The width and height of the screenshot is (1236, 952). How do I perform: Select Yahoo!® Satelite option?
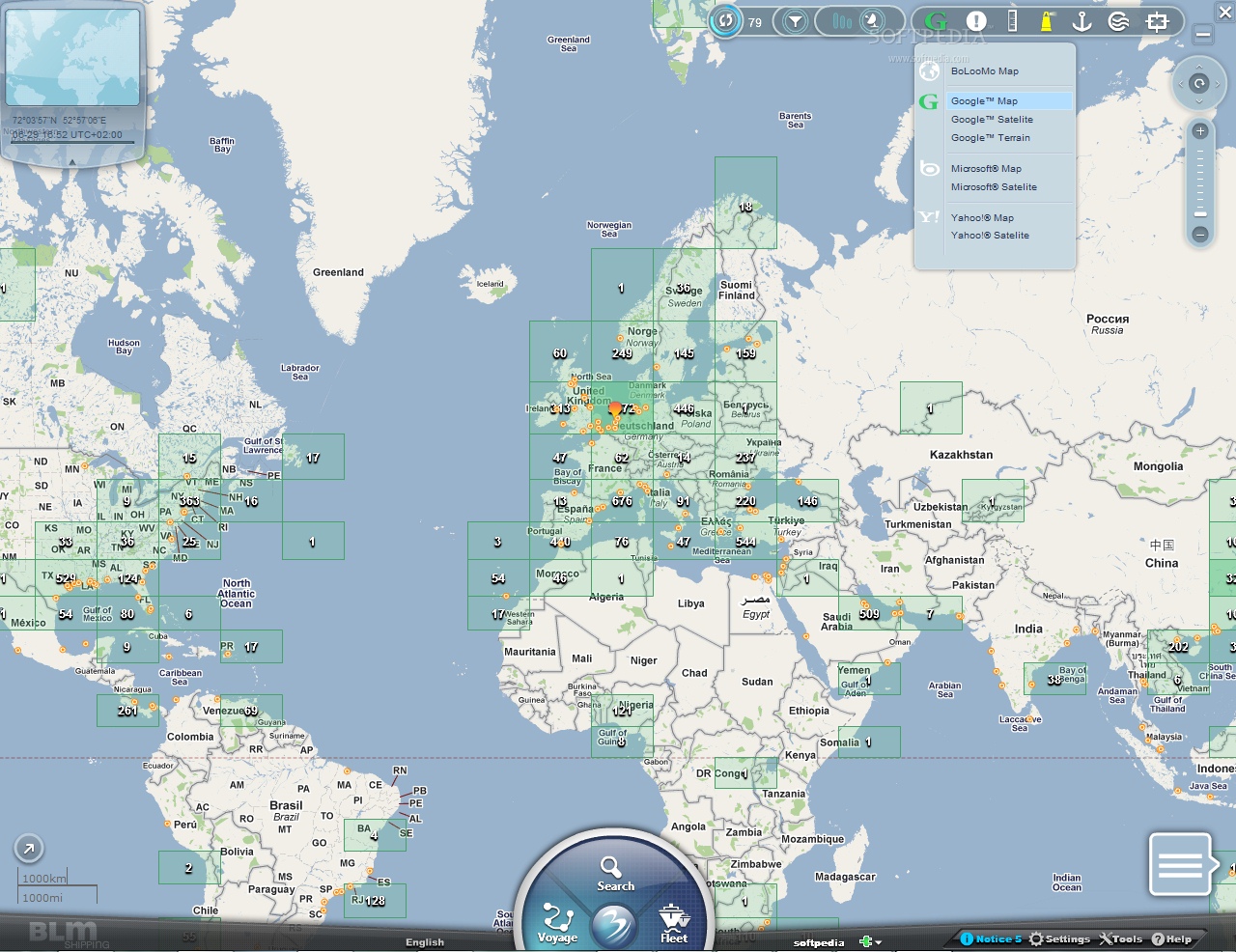pos(990,236)
